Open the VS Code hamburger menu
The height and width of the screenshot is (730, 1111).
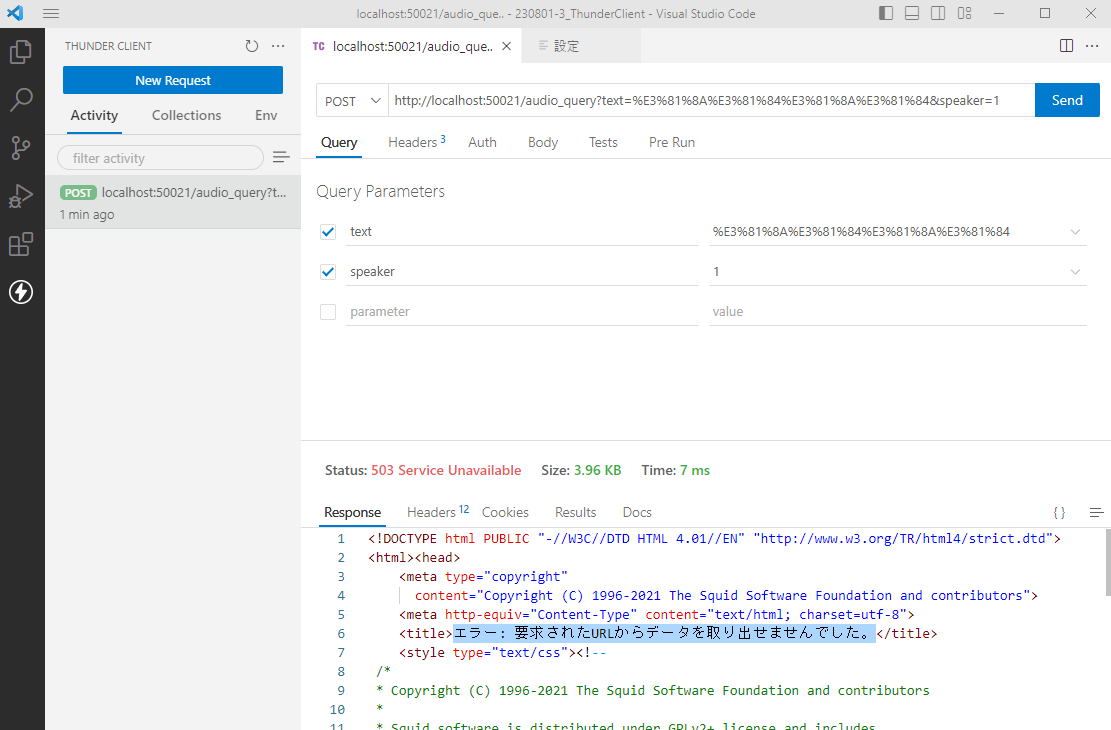[51, 13]
